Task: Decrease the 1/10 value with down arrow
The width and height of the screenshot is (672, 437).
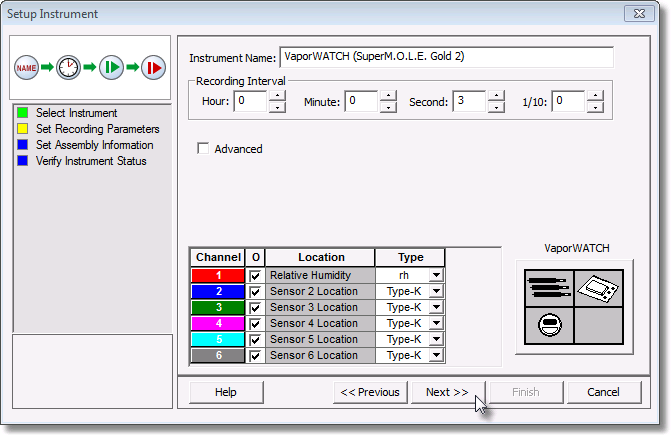Action: coord(595,107)
